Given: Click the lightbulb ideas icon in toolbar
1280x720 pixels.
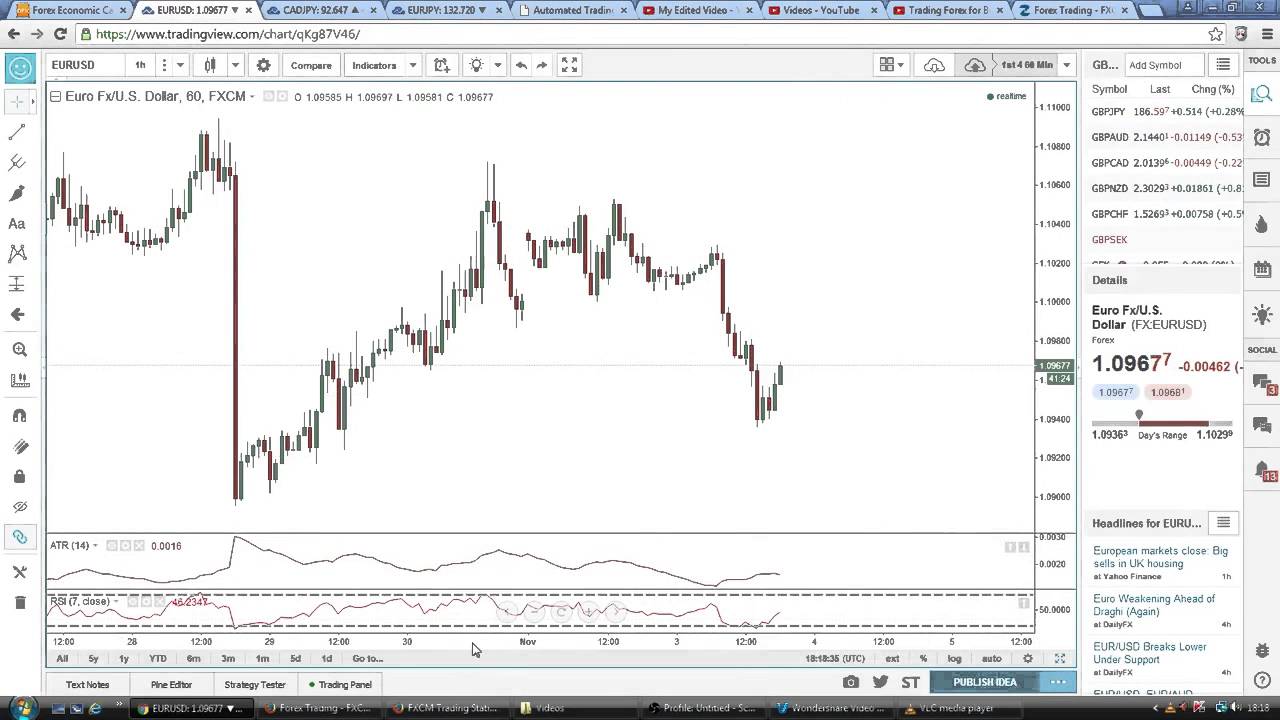Looking at the screenshot, I should (x=476, y=65).
